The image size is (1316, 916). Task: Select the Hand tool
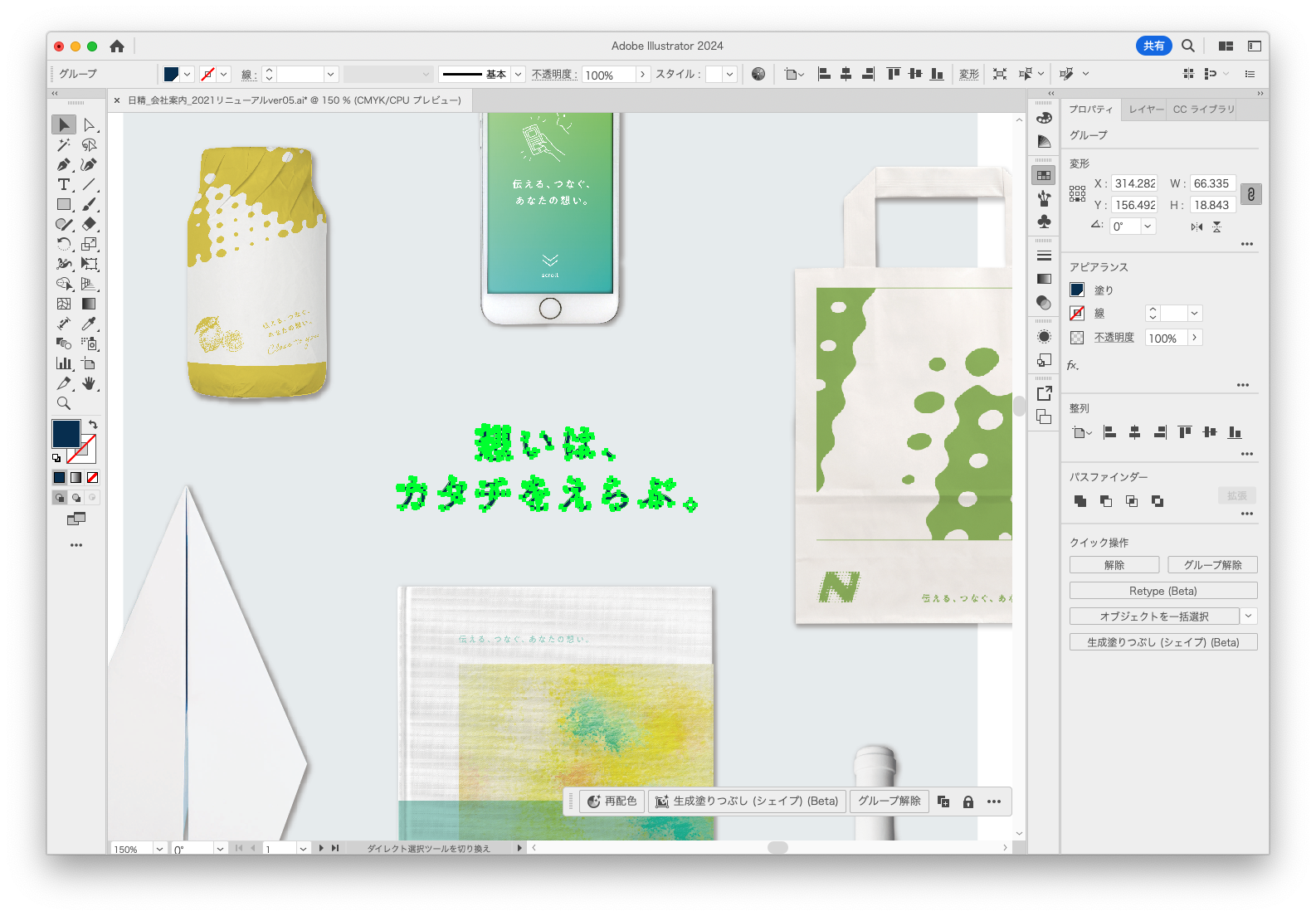click(x=90, y=383)
